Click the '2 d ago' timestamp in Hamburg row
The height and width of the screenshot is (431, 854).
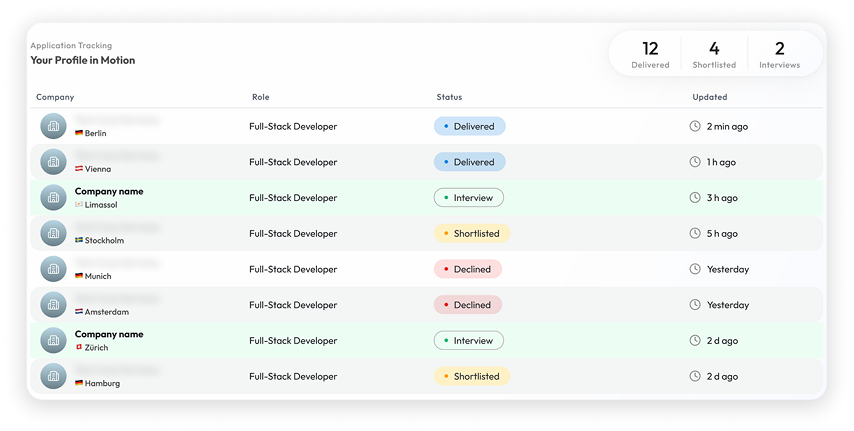pos(722,376)
